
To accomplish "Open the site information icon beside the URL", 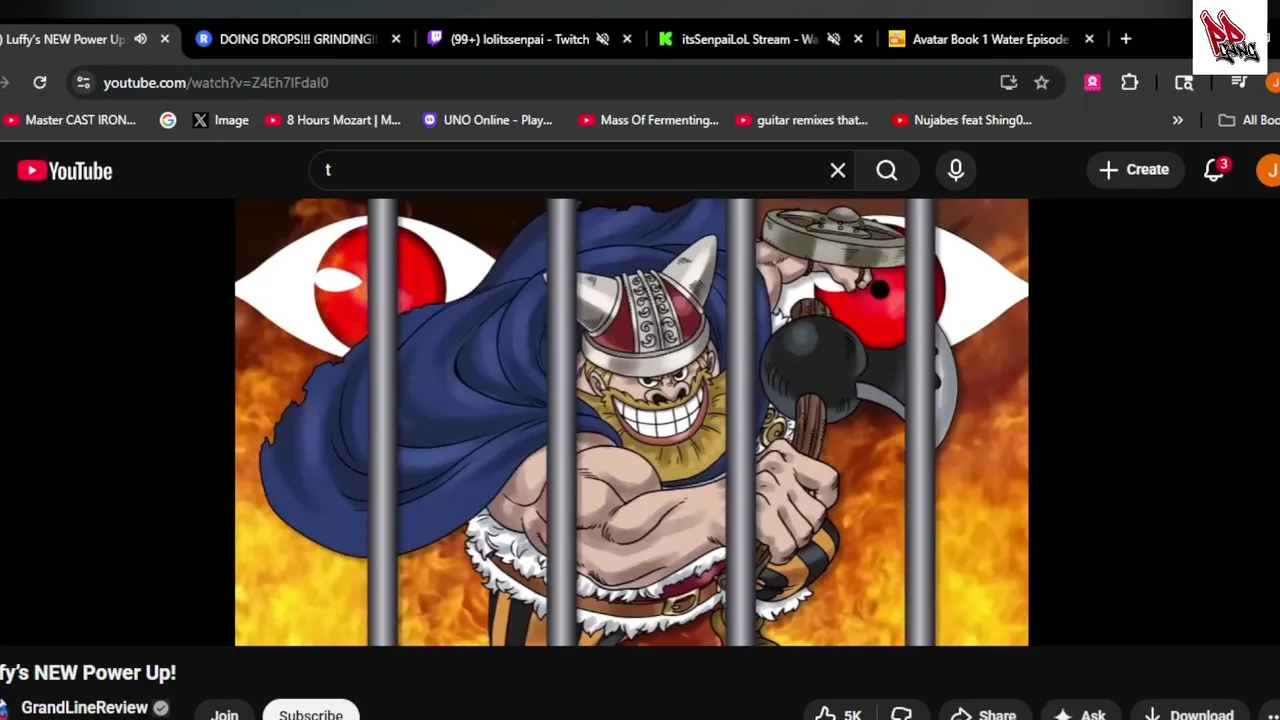I will (x=83, y=83).
